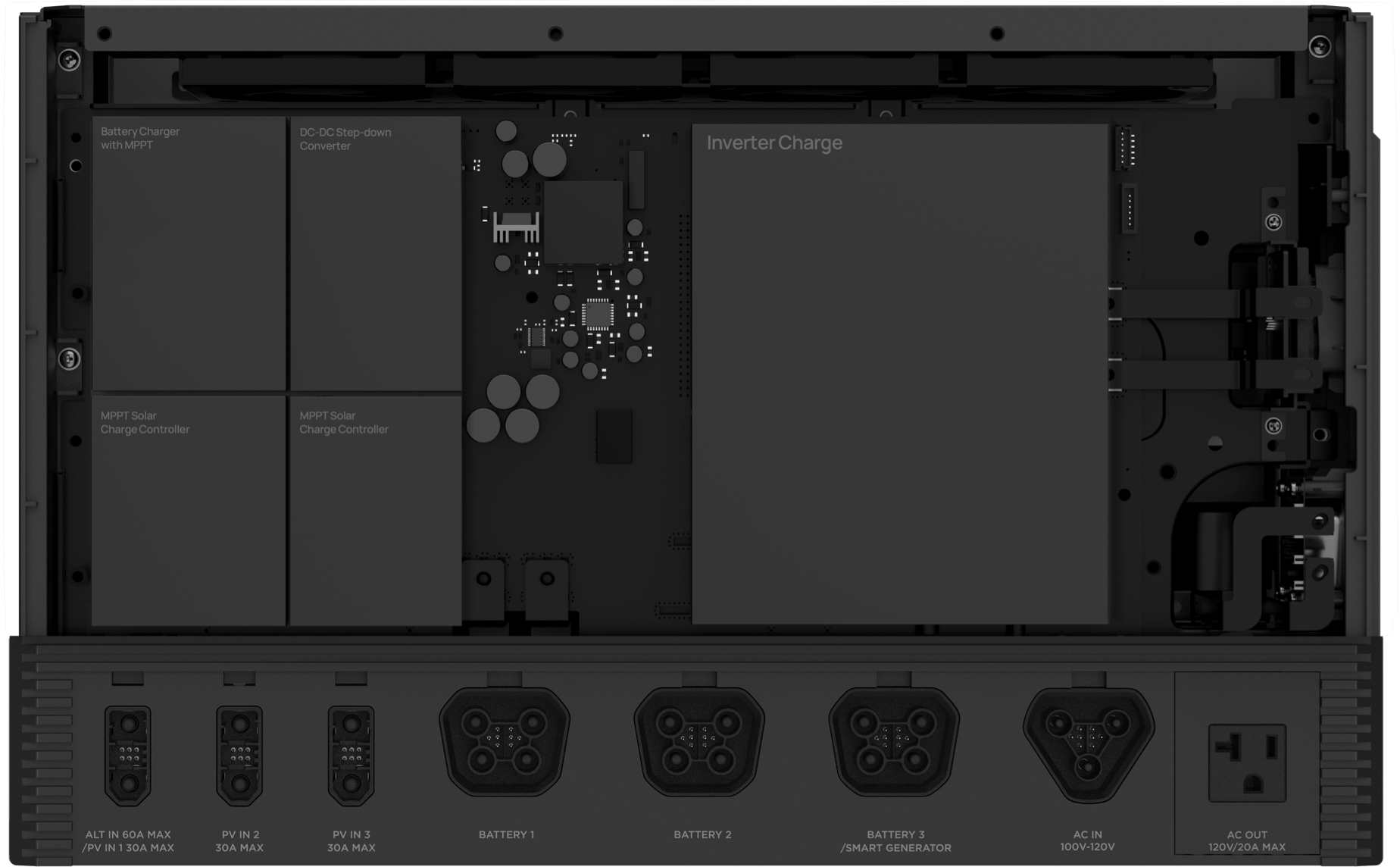Click the 'BATTERY 3 /SMART GENERATOR' label
Image resolution: width=1400 pixels, height=867 pixels.
tap(895, 841)
